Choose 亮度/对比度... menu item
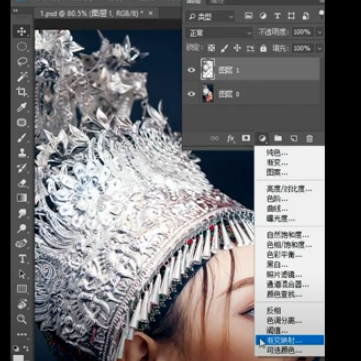The width and height of the screenshot is (361, 361). [x=289, y=189]
